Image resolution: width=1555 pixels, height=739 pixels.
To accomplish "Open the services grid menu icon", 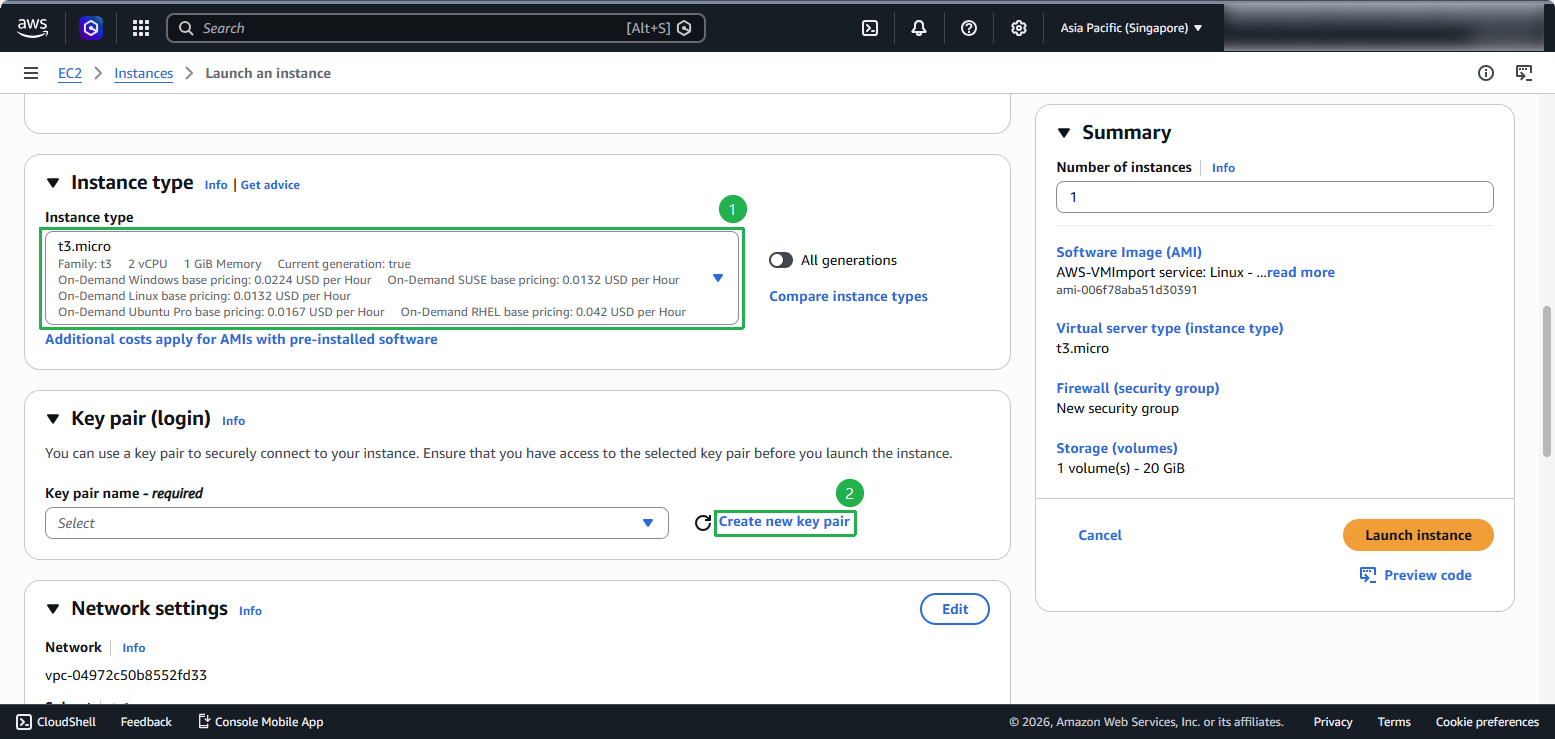I will point(141,28).
